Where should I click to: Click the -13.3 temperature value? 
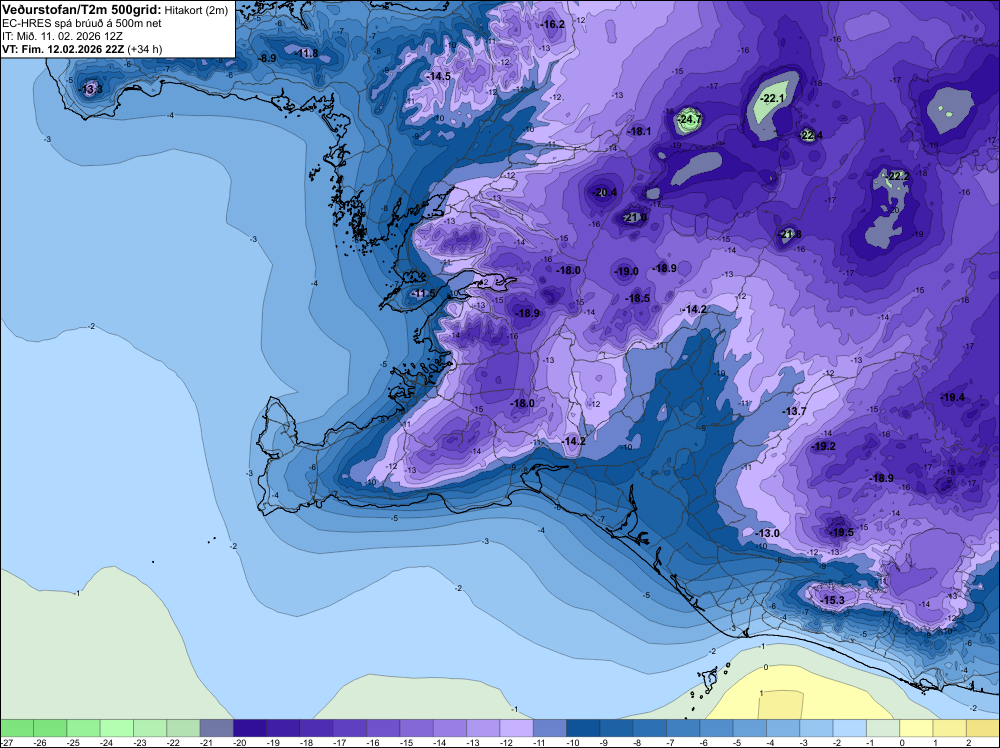tap(91, 89)
